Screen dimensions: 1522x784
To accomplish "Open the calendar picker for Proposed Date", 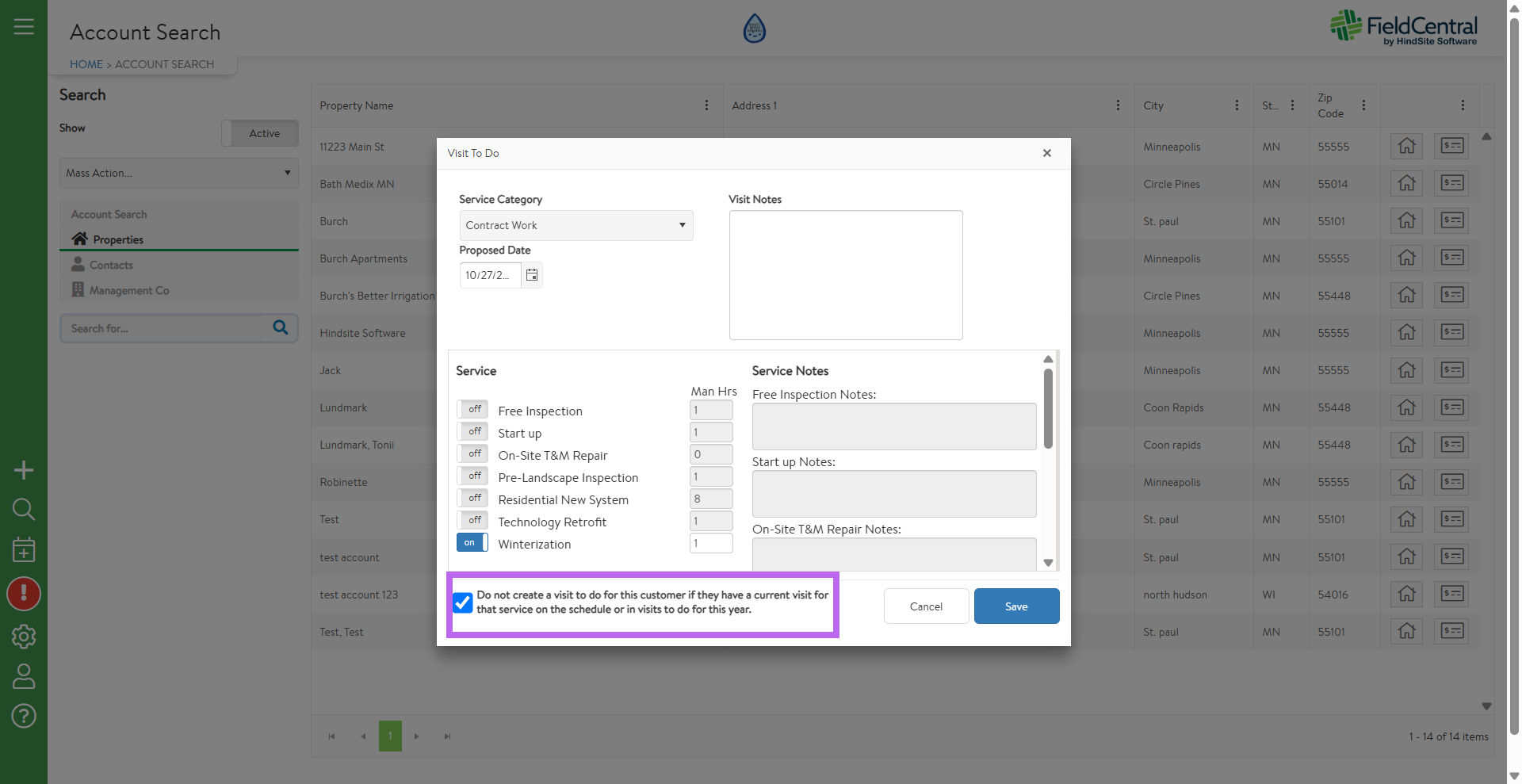I will click(532, 275).
